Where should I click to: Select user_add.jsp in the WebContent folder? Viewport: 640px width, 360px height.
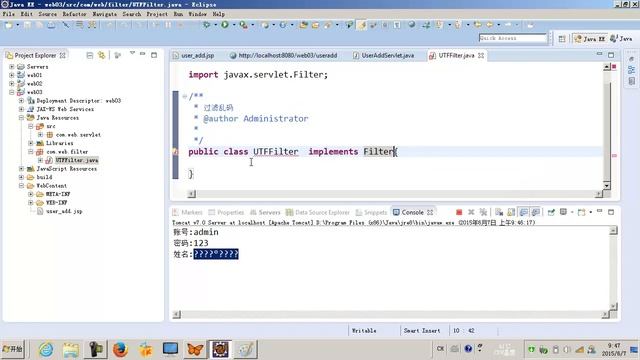tap(64, 211)
